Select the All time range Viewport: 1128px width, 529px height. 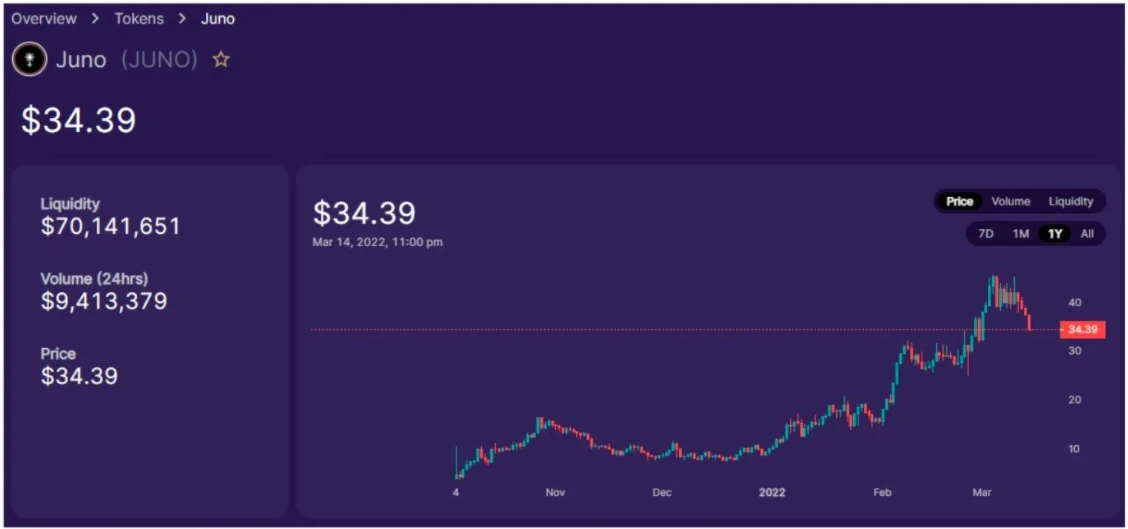(1087, 234)
